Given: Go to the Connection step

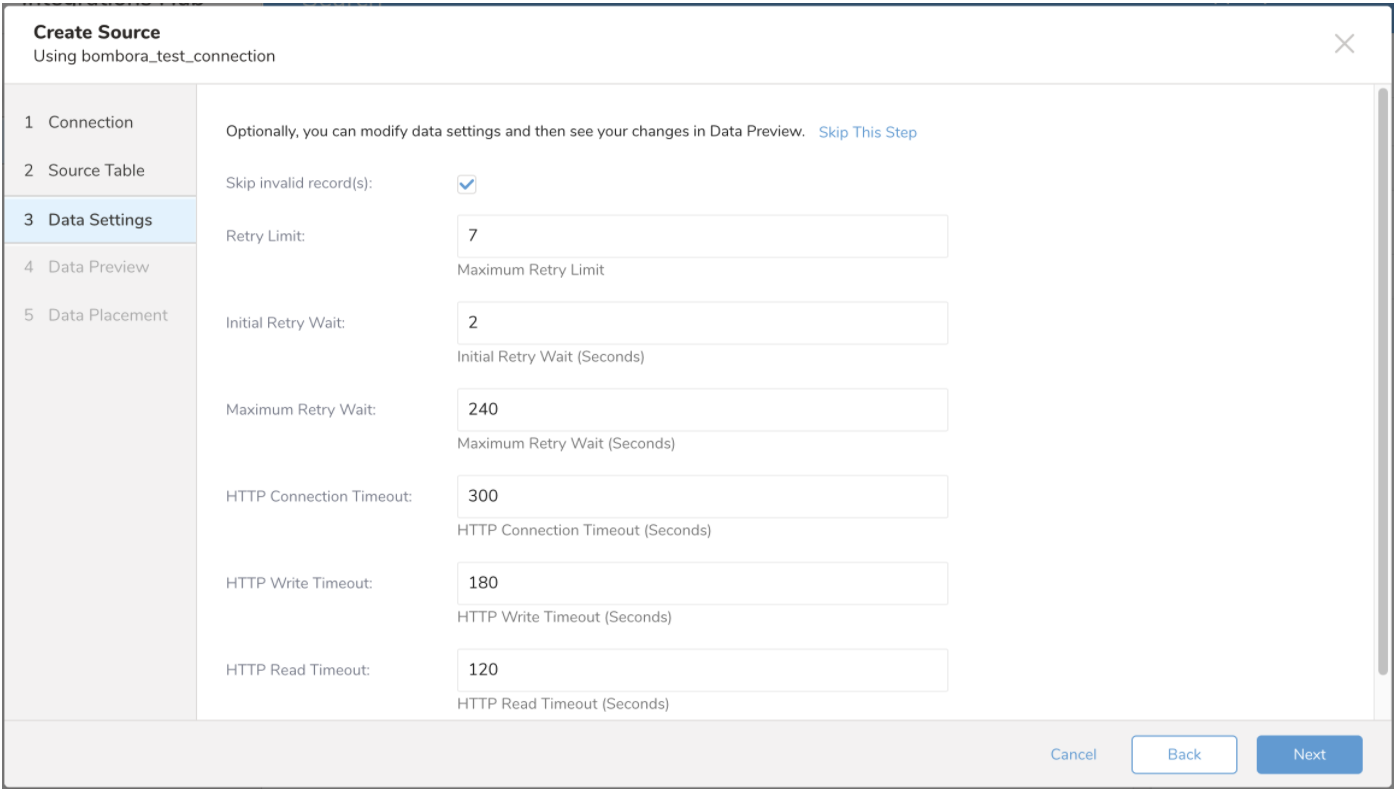Looking at the screenshot, I should (x=90, y=122).
